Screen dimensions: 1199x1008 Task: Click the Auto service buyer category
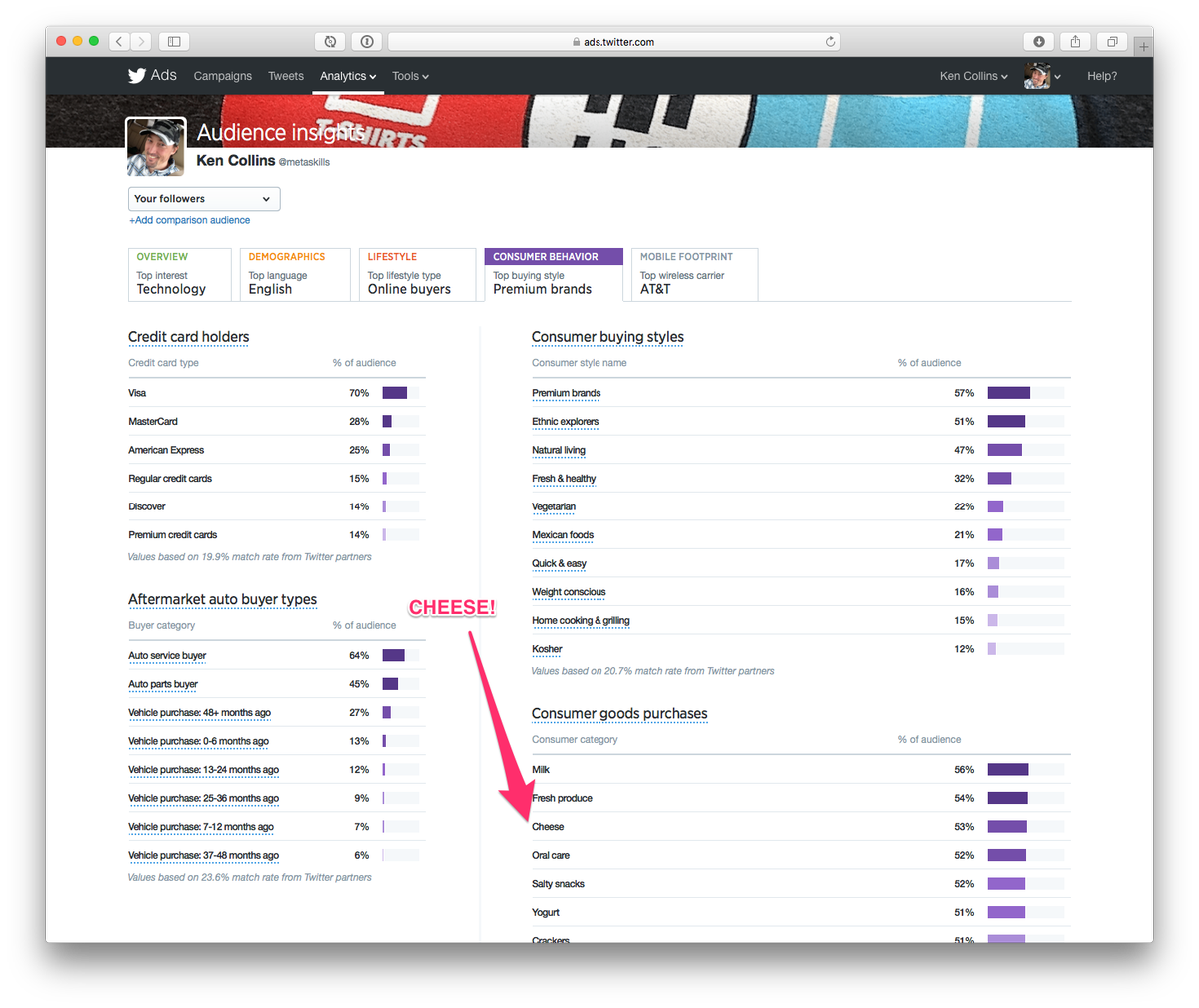(x=167, y=656)
